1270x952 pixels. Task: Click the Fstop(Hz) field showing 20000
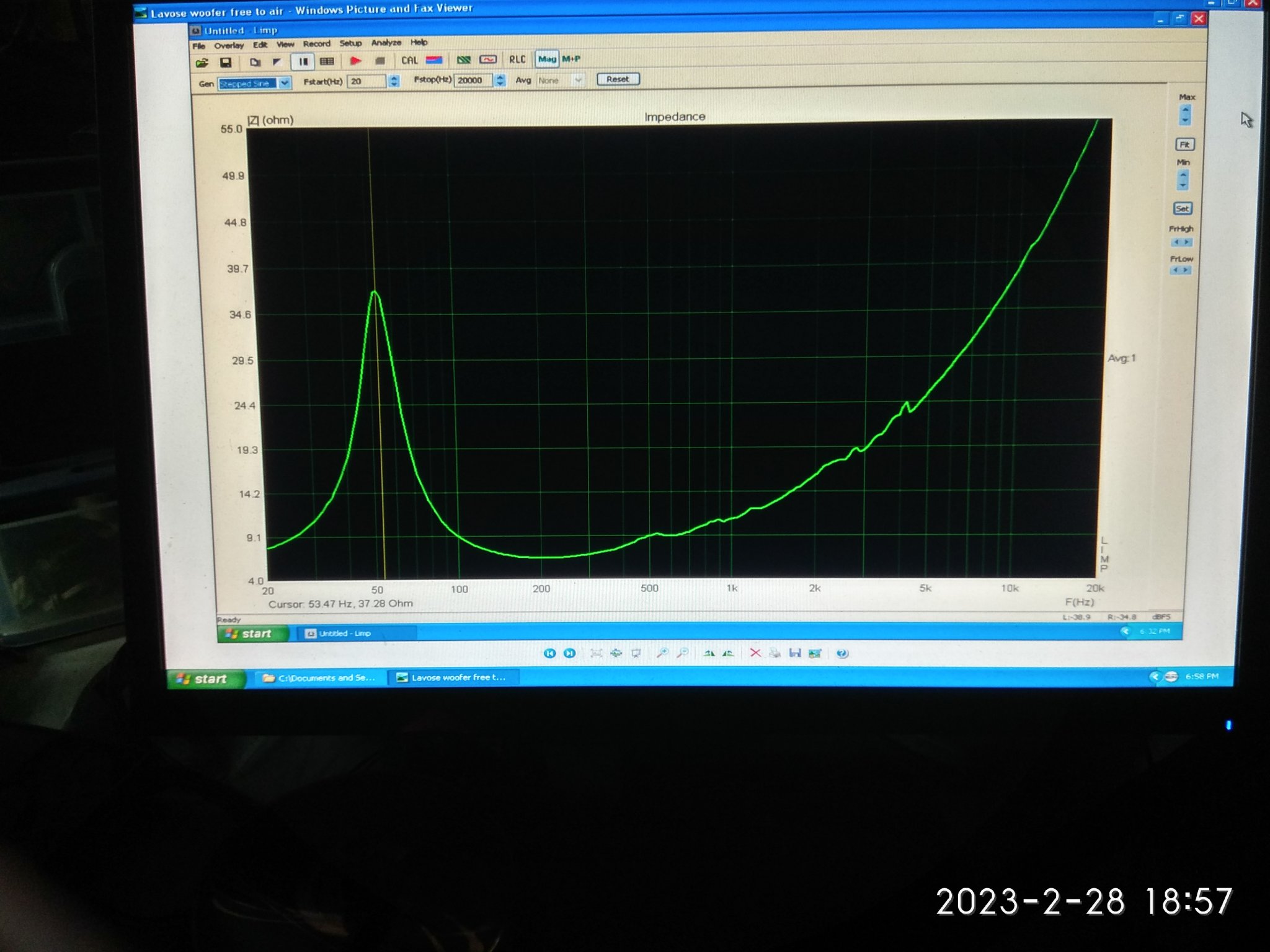click(x=474, y=80)
